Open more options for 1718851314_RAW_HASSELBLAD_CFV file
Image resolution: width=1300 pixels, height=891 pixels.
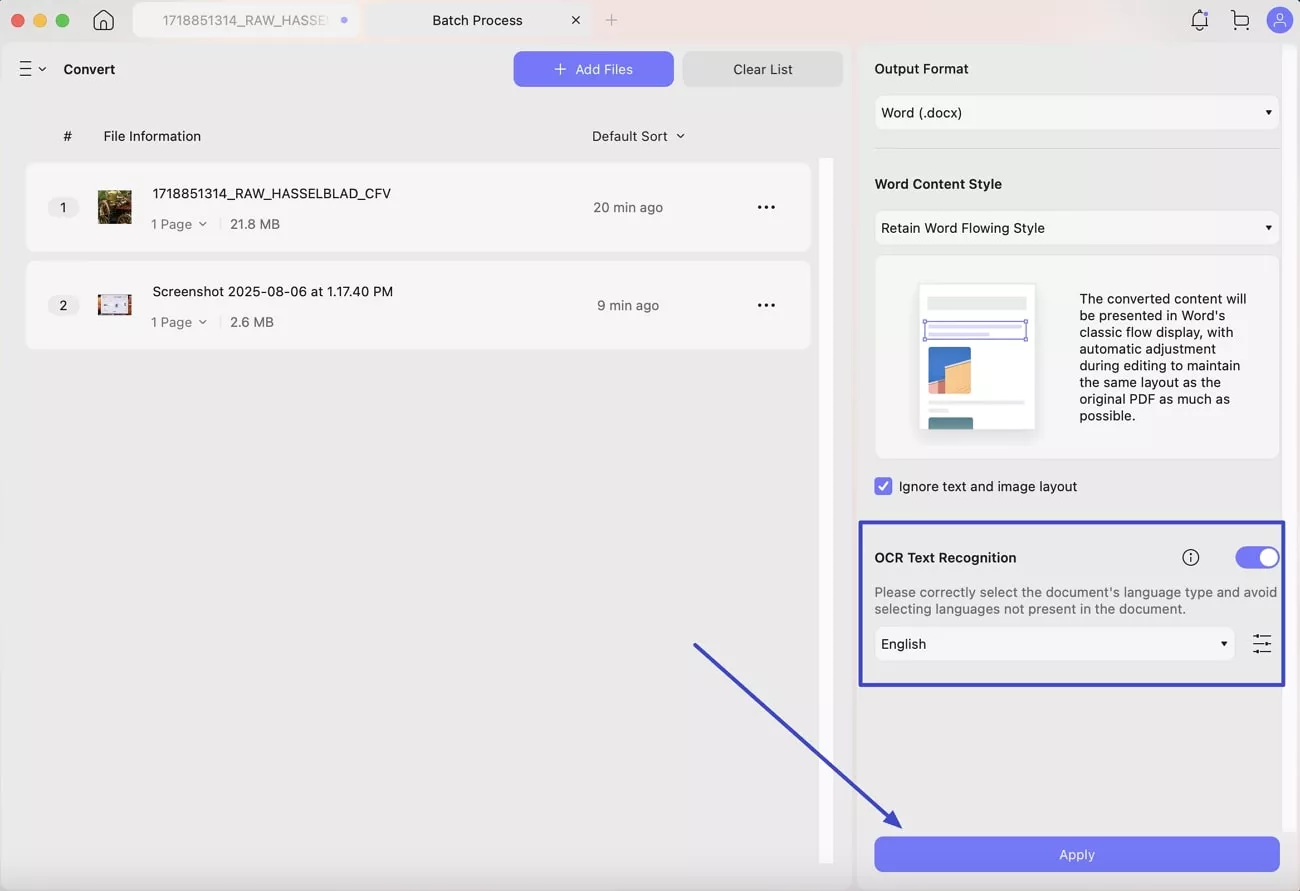point(766,207)
